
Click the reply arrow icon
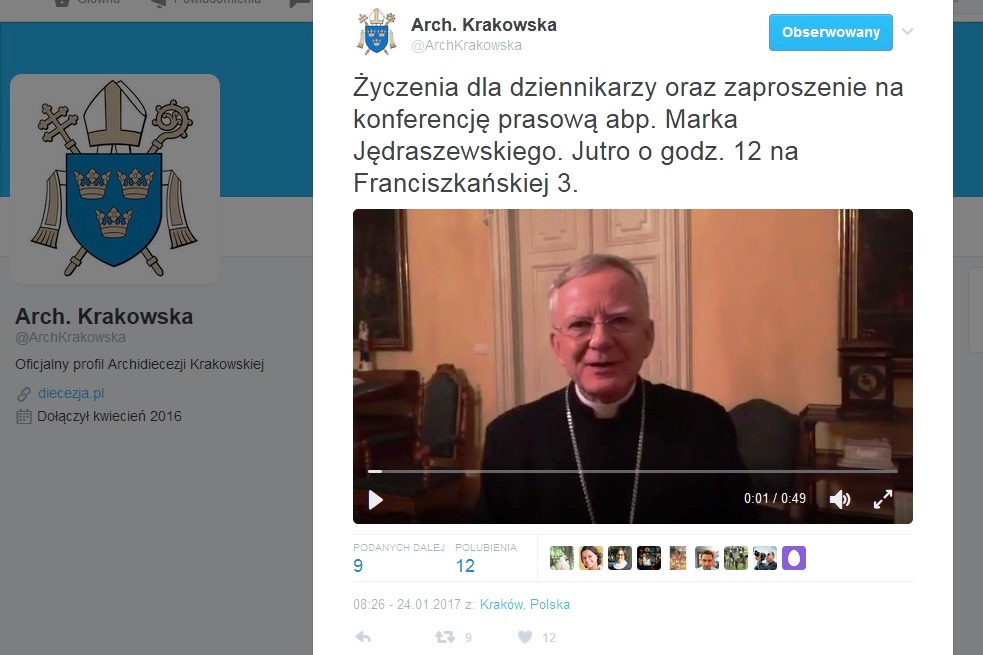363,637
